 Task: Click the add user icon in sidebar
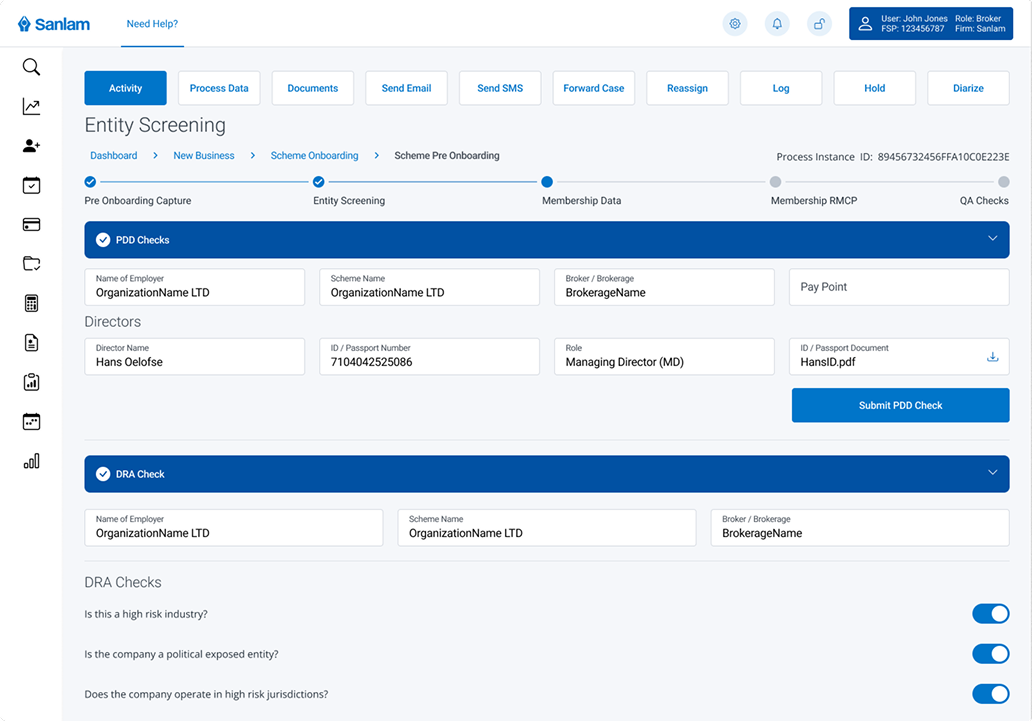coord(31,146)
